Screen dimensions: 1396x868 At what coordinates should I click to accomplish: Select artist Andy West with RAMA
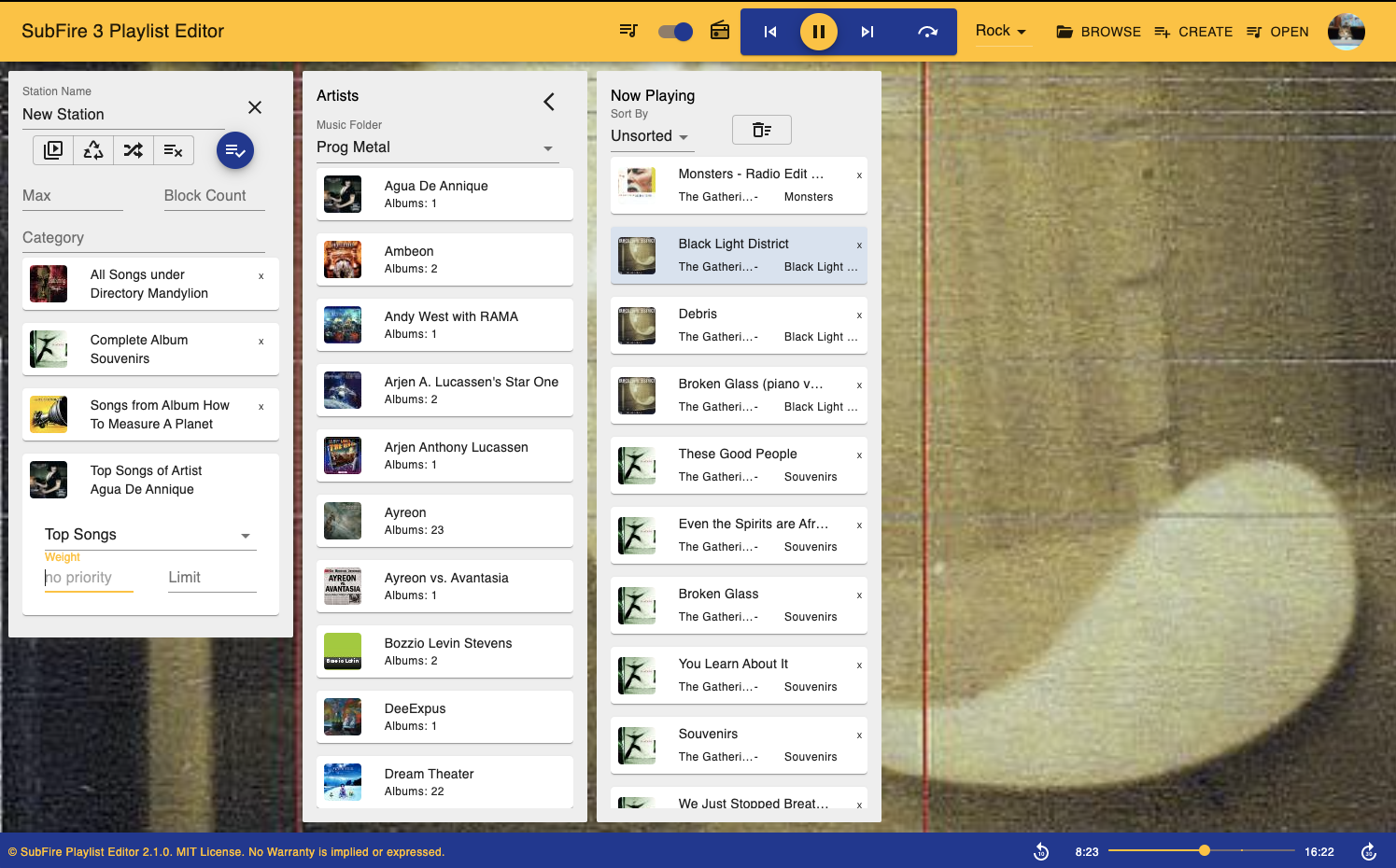444,325
